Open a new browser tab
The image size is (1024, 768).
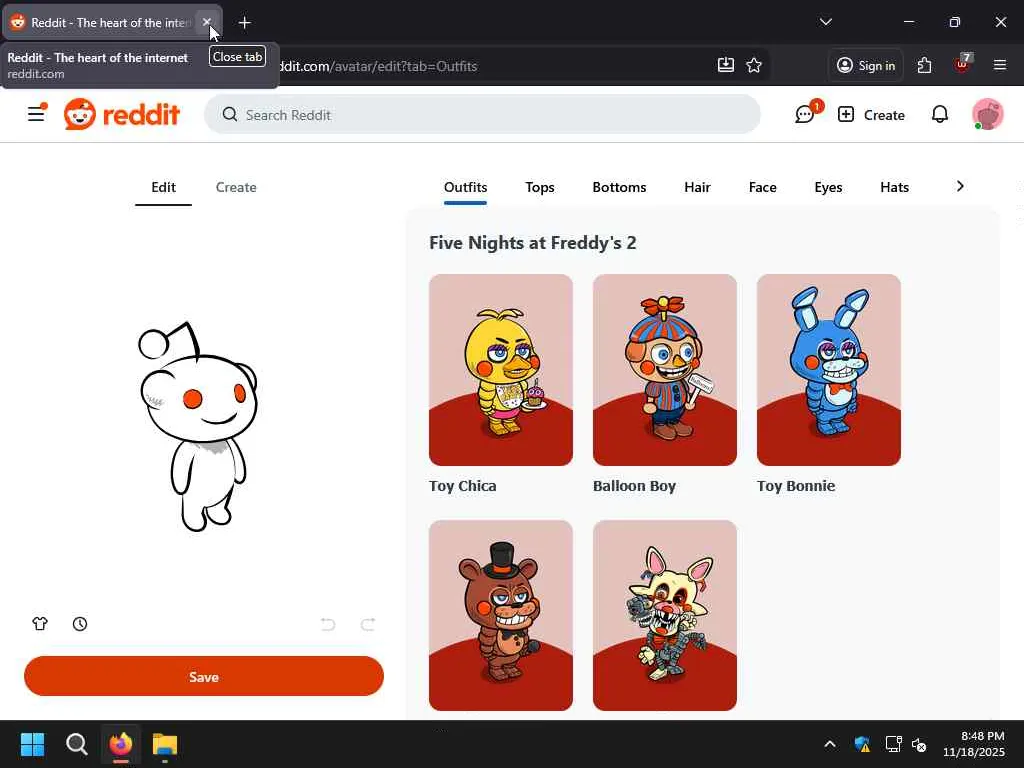coord(244,23)
